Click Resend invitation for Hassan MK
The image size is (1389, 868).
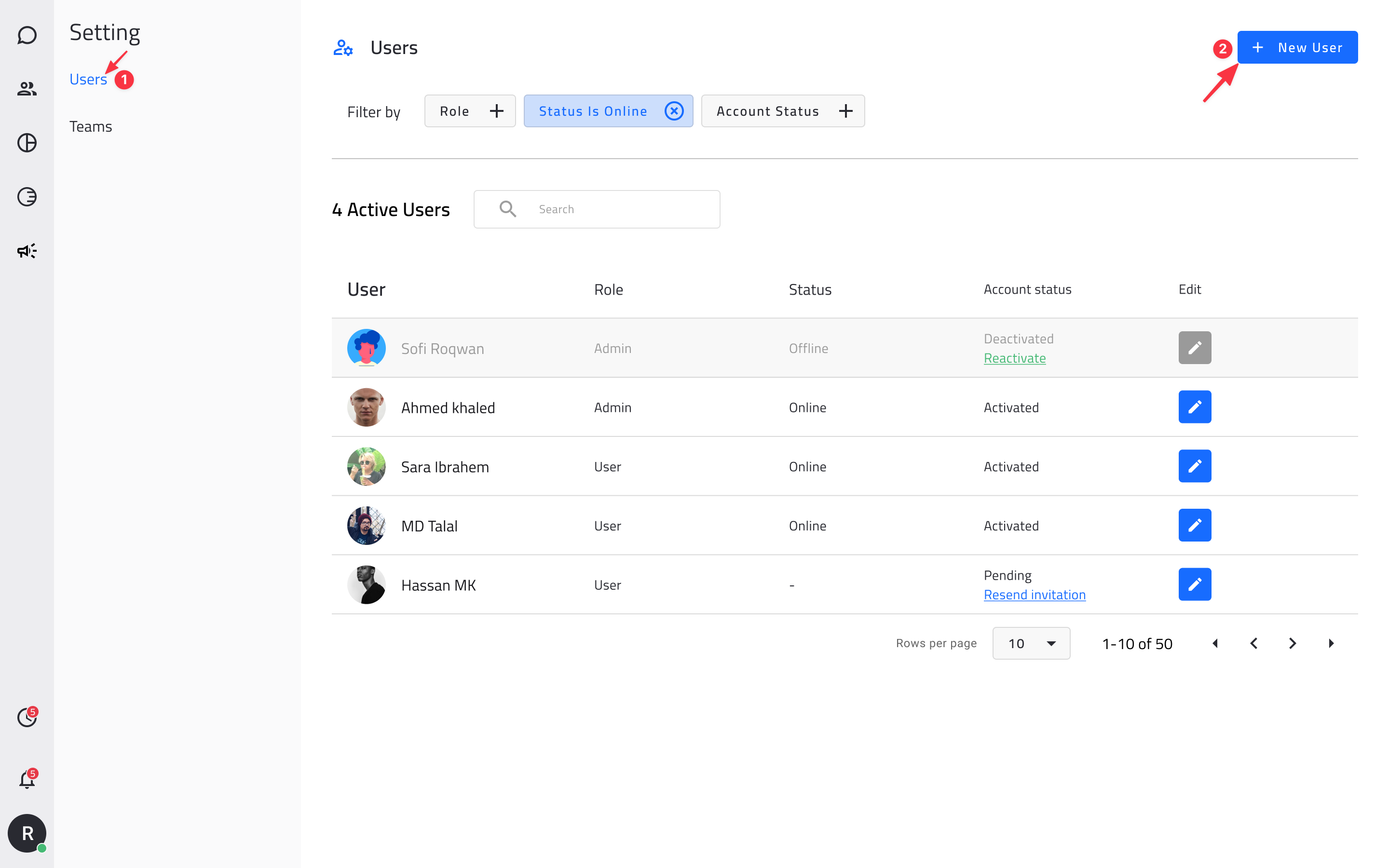(1035, 595)
